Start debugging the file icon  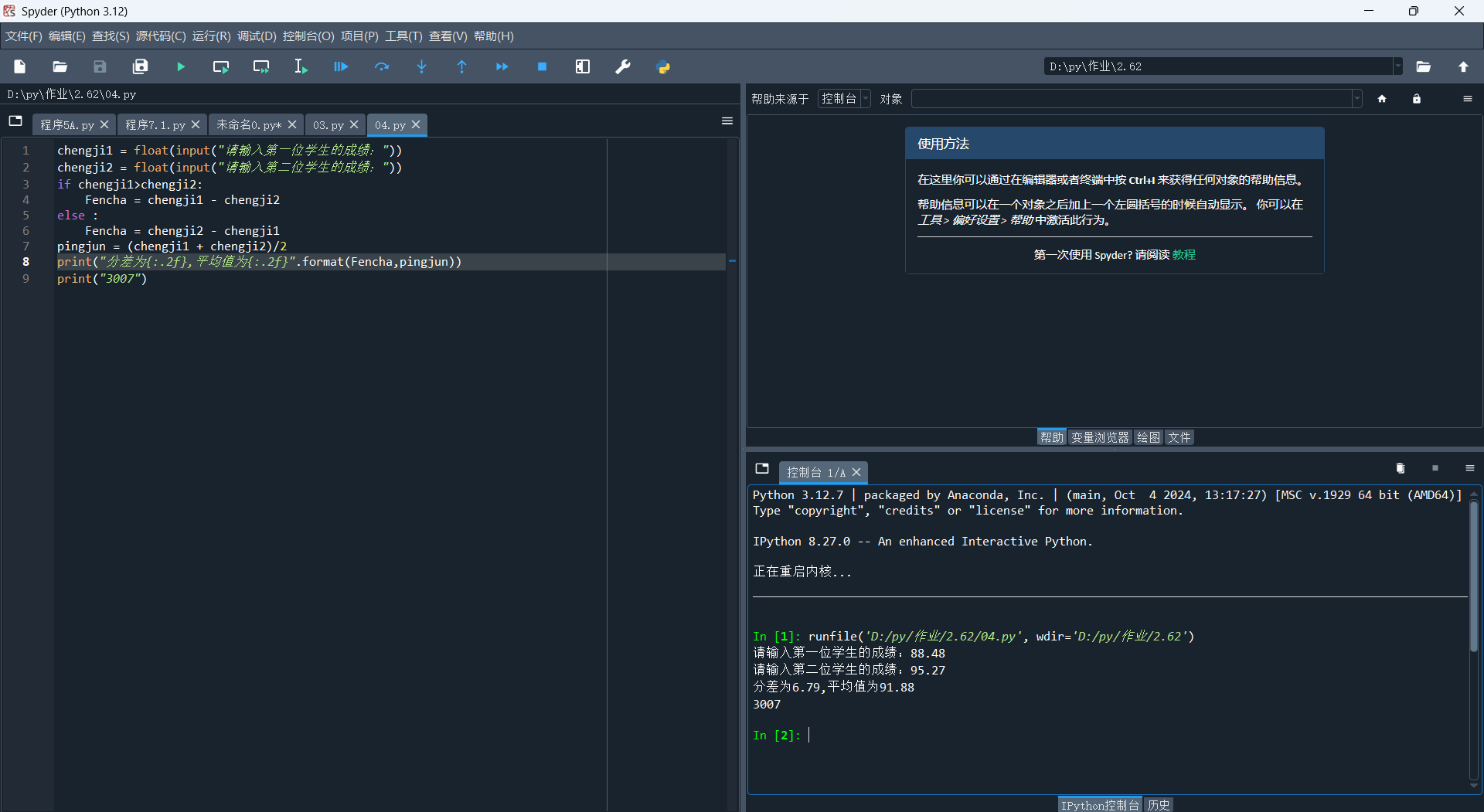click(342, 67)
